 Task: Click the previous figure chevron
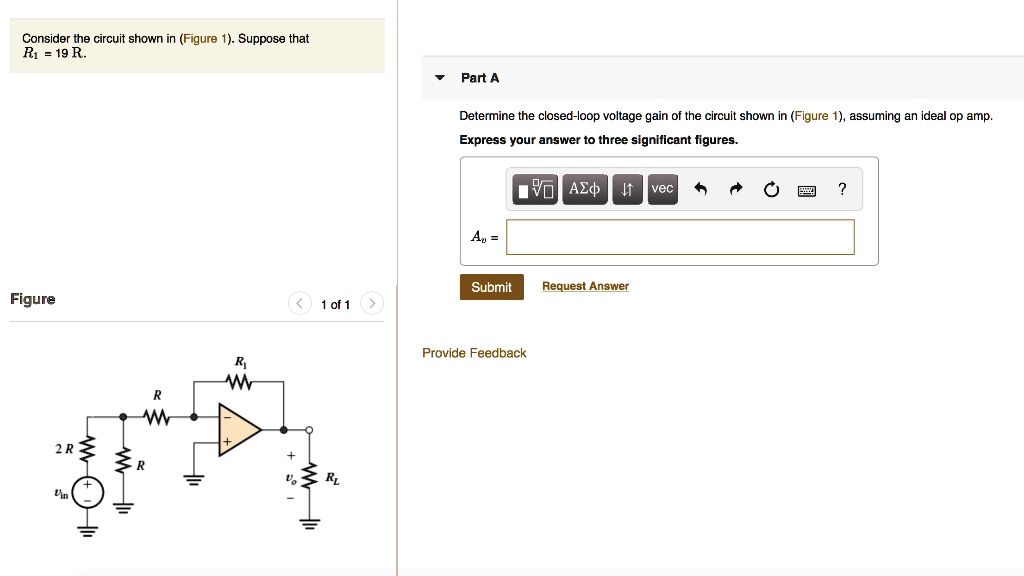pyautogui.click(x=299, y=303)
